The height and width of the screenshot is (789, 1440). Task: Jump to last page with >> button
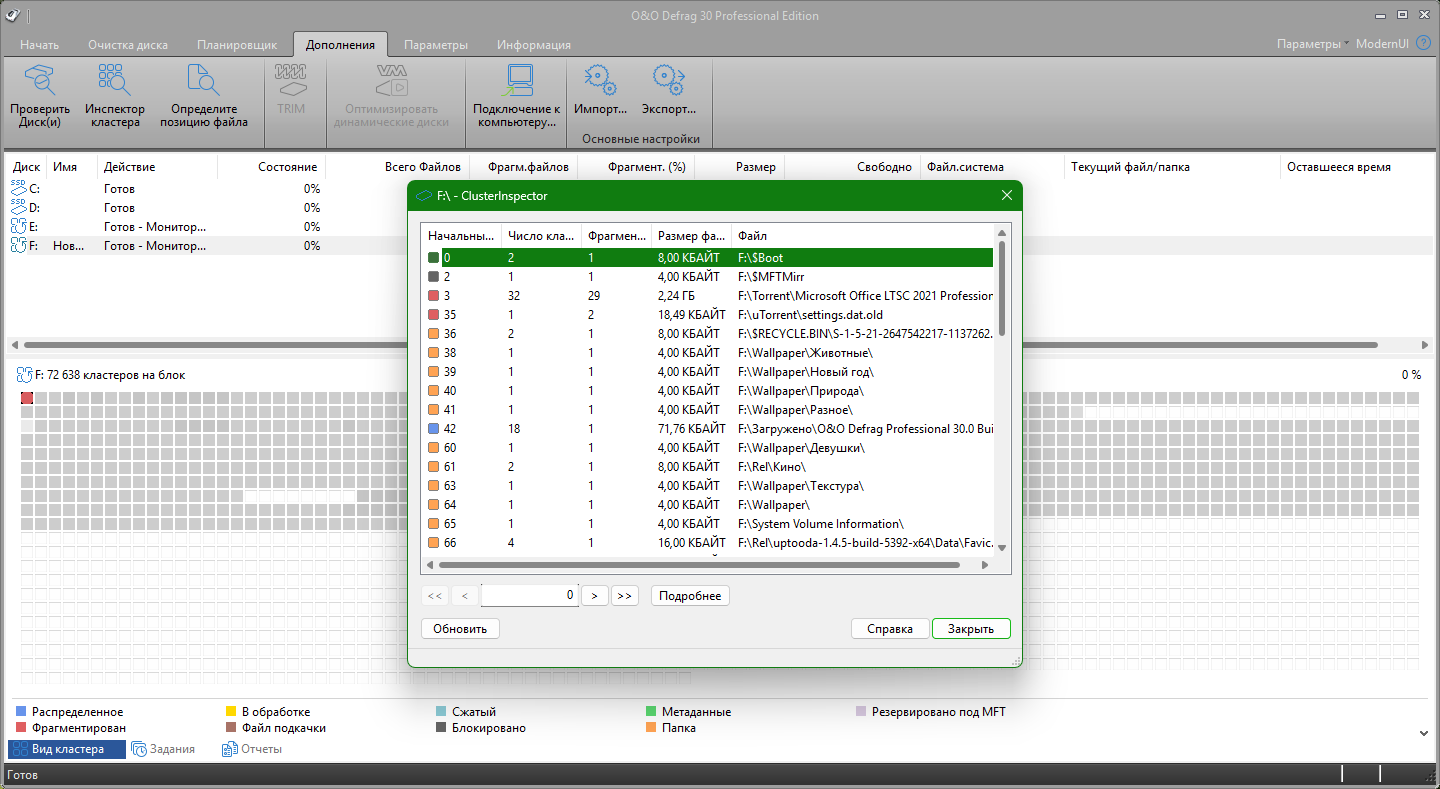625,596
